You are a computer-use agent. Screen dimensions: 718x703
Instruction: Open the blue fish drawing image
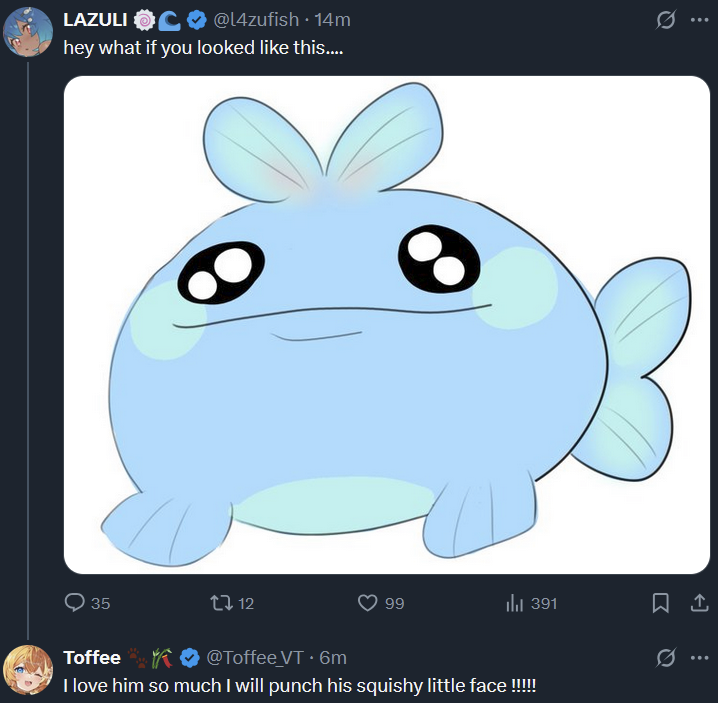coord(387,325)
